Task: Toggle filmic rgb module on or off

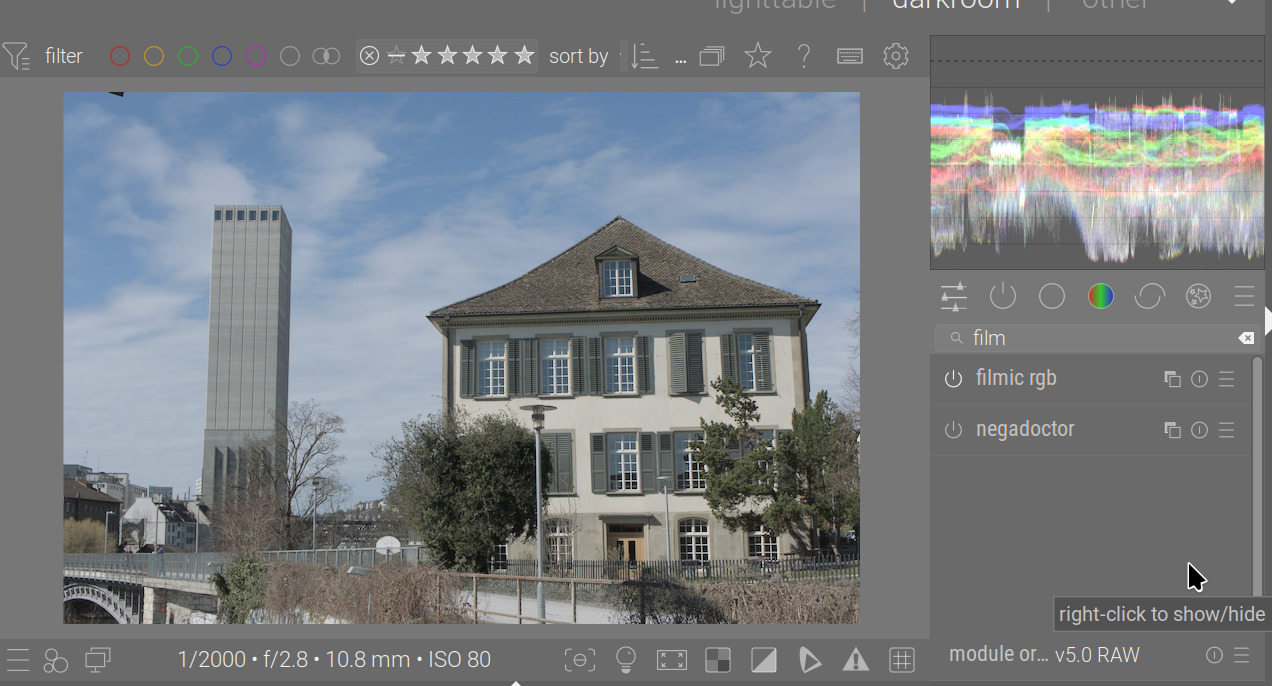Action: click(x=953, y=379)
